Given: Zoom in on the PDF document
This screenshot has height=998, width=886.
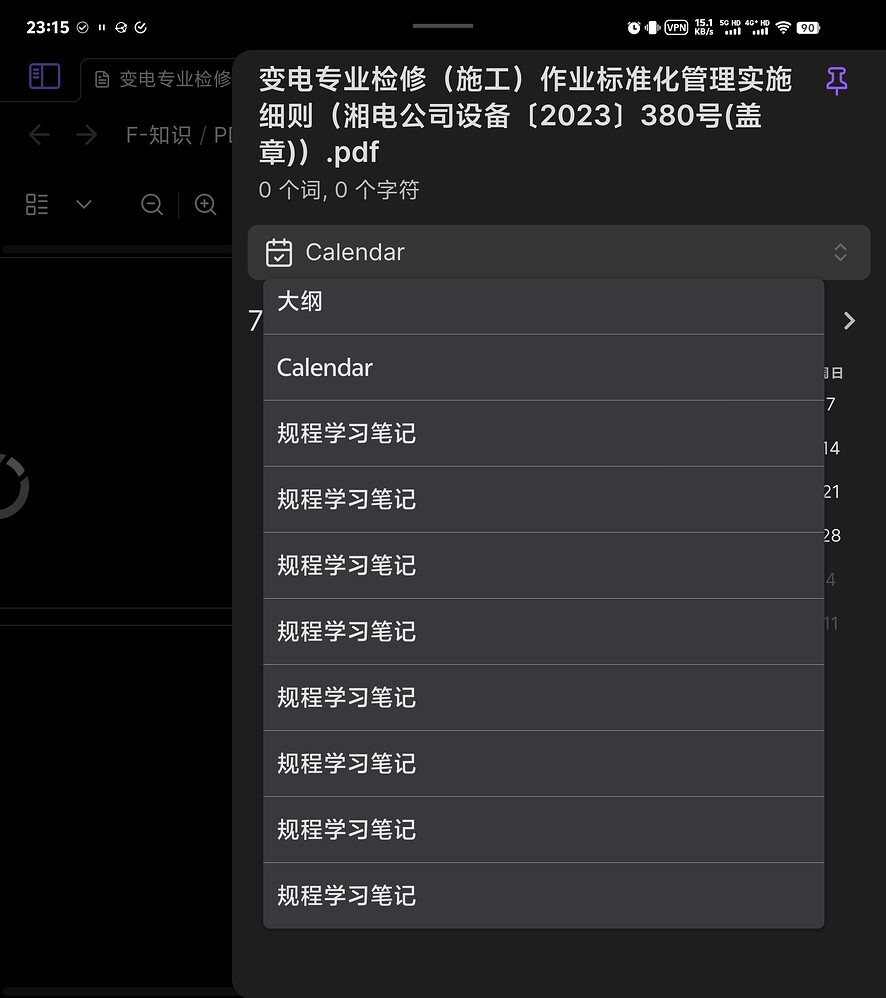Looking at the screenshot, I should (205, 204).
